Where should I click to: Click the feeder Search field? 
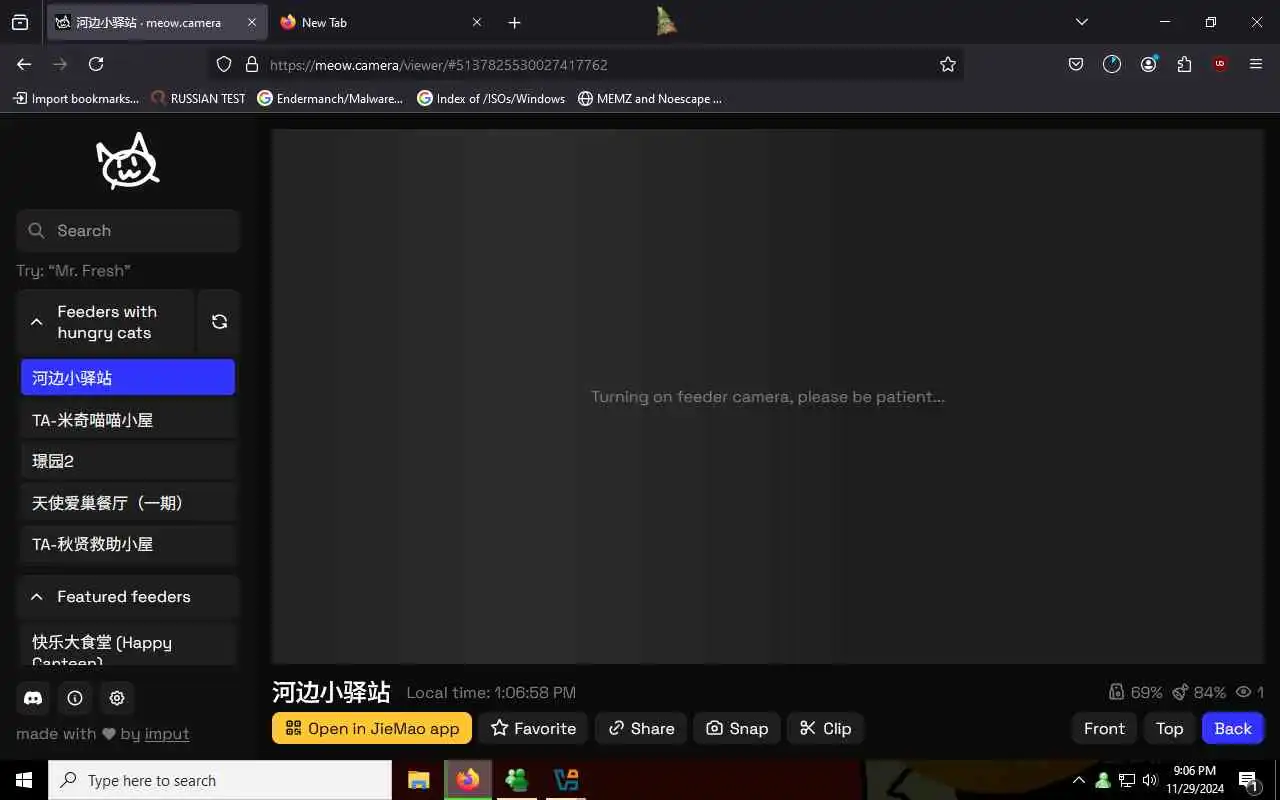coord(128,230)
